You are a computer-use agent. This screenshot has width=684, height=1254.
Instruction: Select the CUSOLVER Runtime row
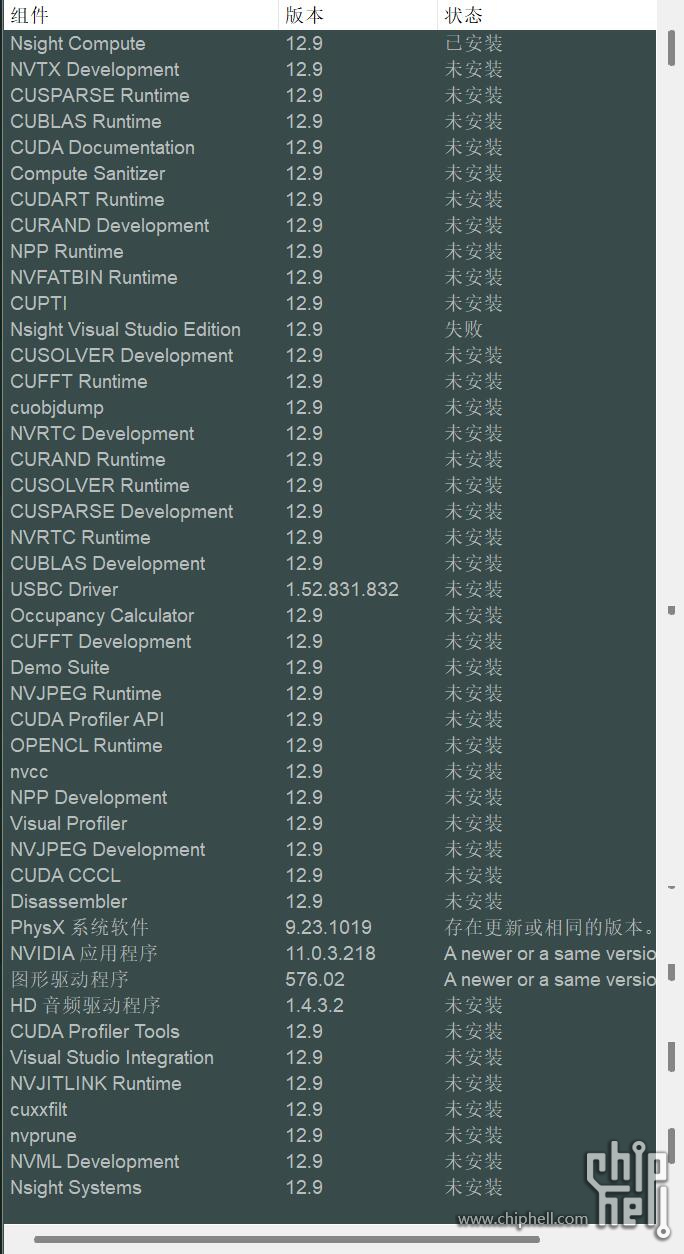click(x=330, y=486)
